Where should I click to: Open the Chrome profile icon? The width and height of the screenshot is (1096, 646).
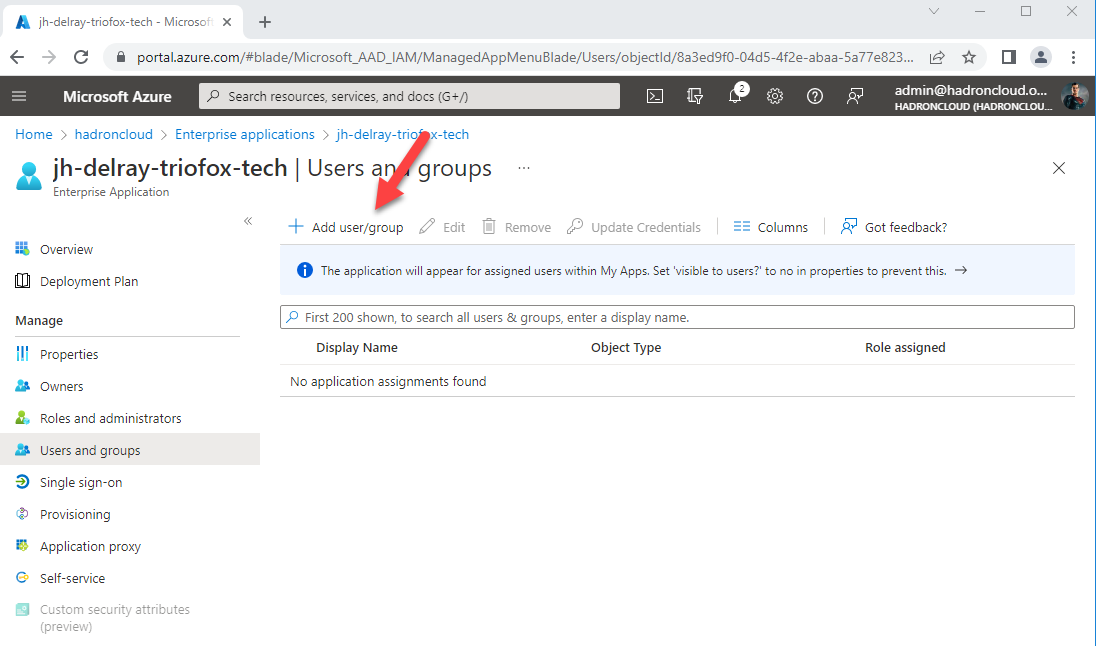pyautogui.click(x=1041, y=57)
